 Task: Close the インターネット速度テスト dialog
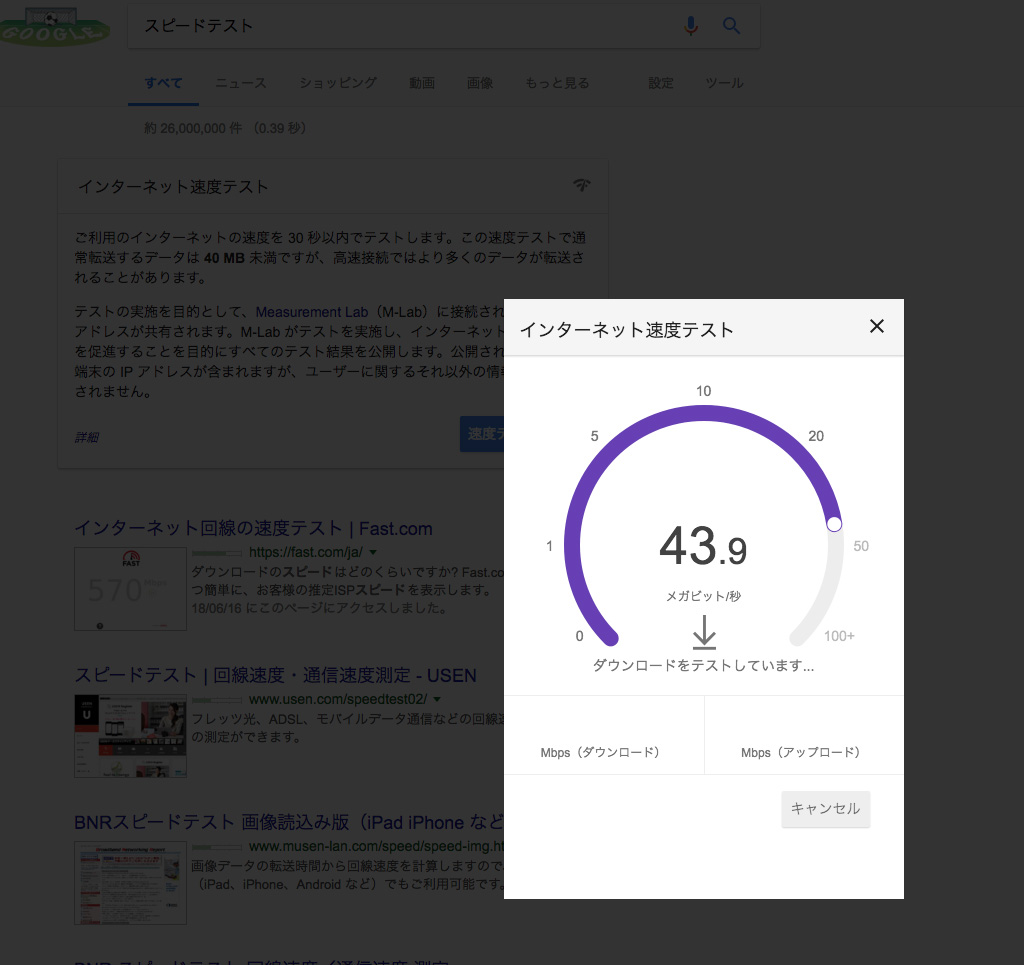point(876,326)
